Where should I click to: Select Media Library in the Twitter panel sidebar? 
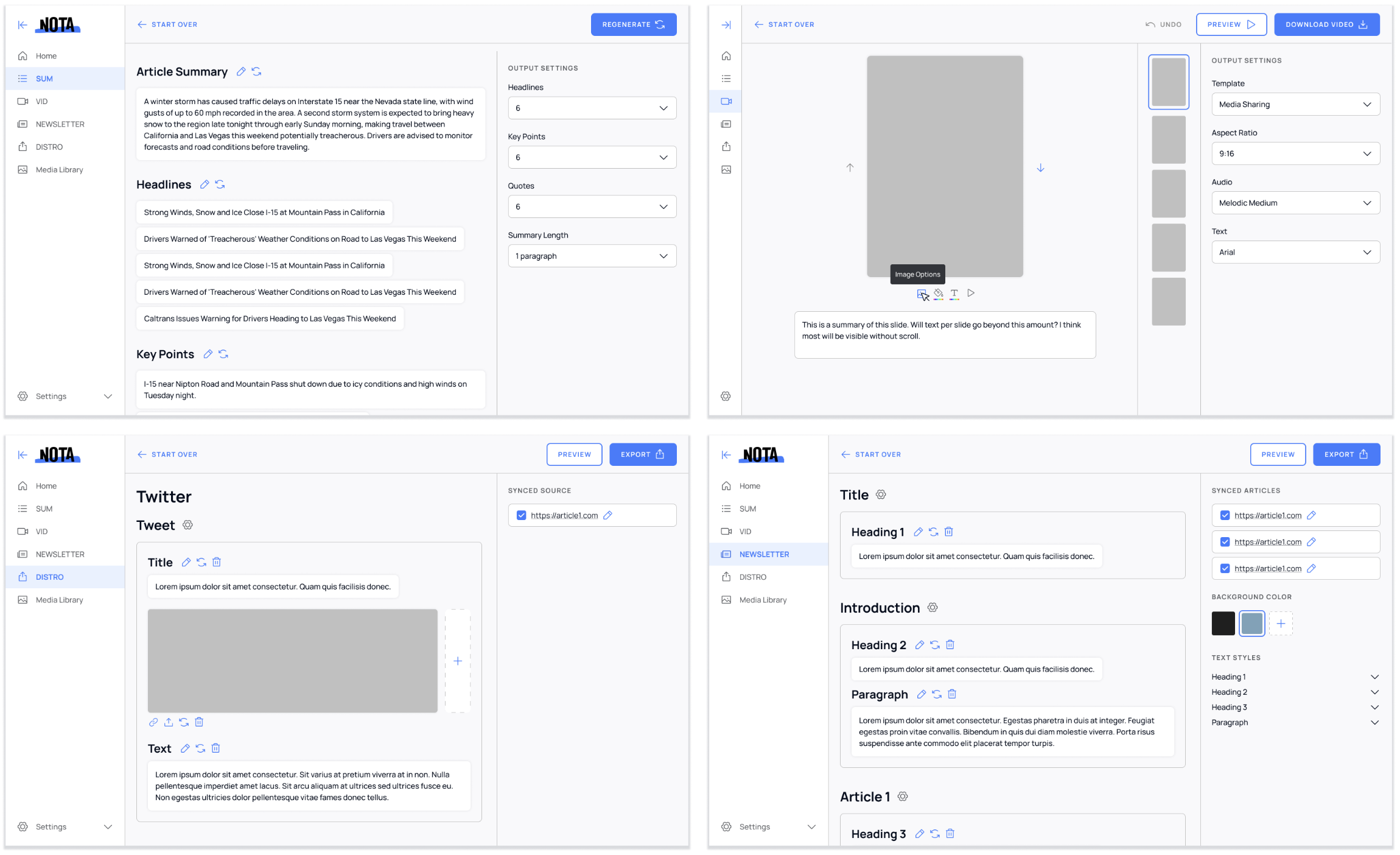59,600
